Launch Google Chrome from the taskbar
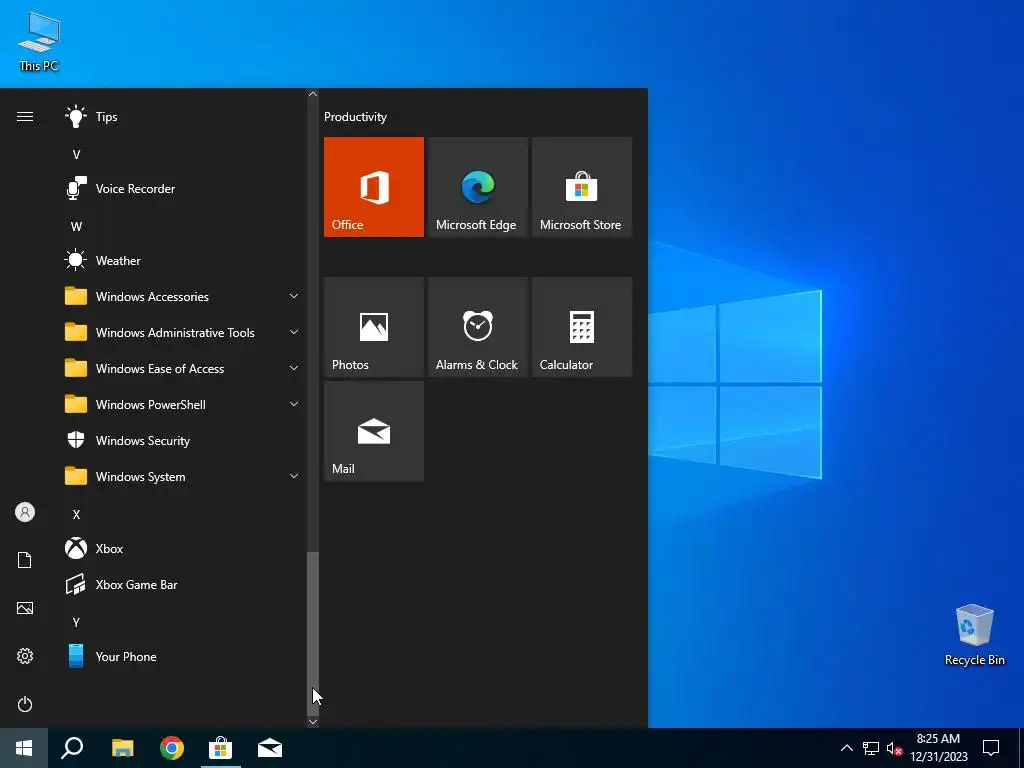 tap(172, 748)
